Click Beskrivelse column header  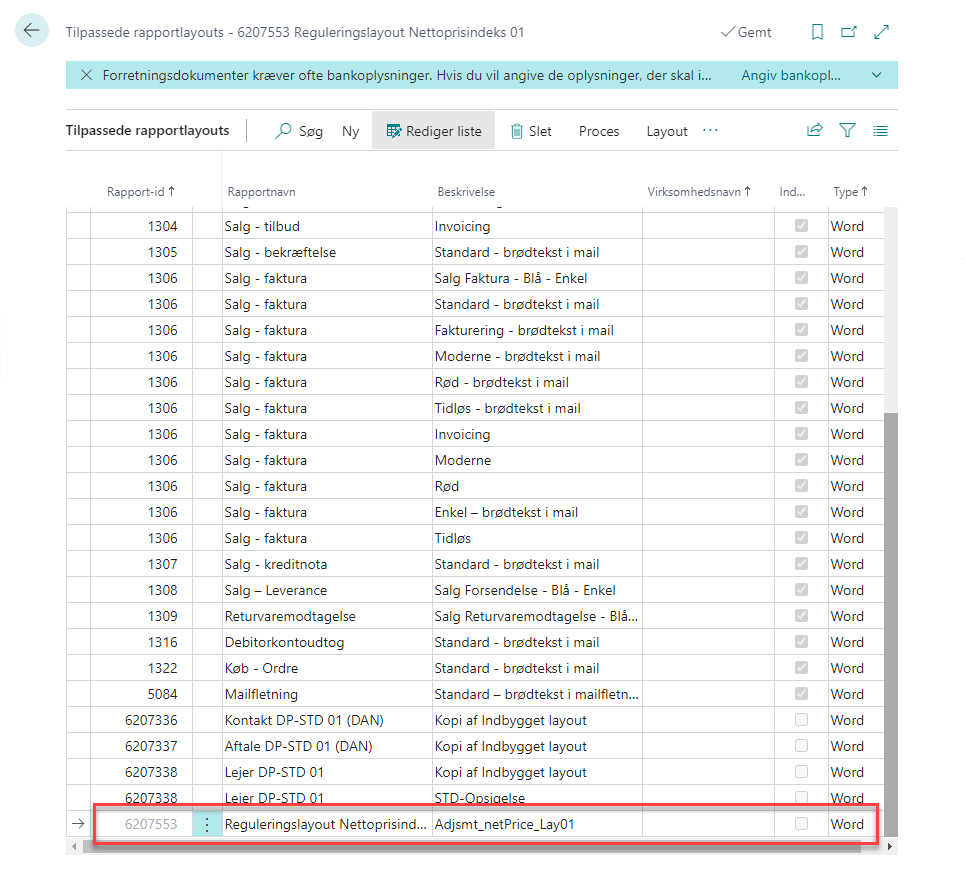(466, 191)
